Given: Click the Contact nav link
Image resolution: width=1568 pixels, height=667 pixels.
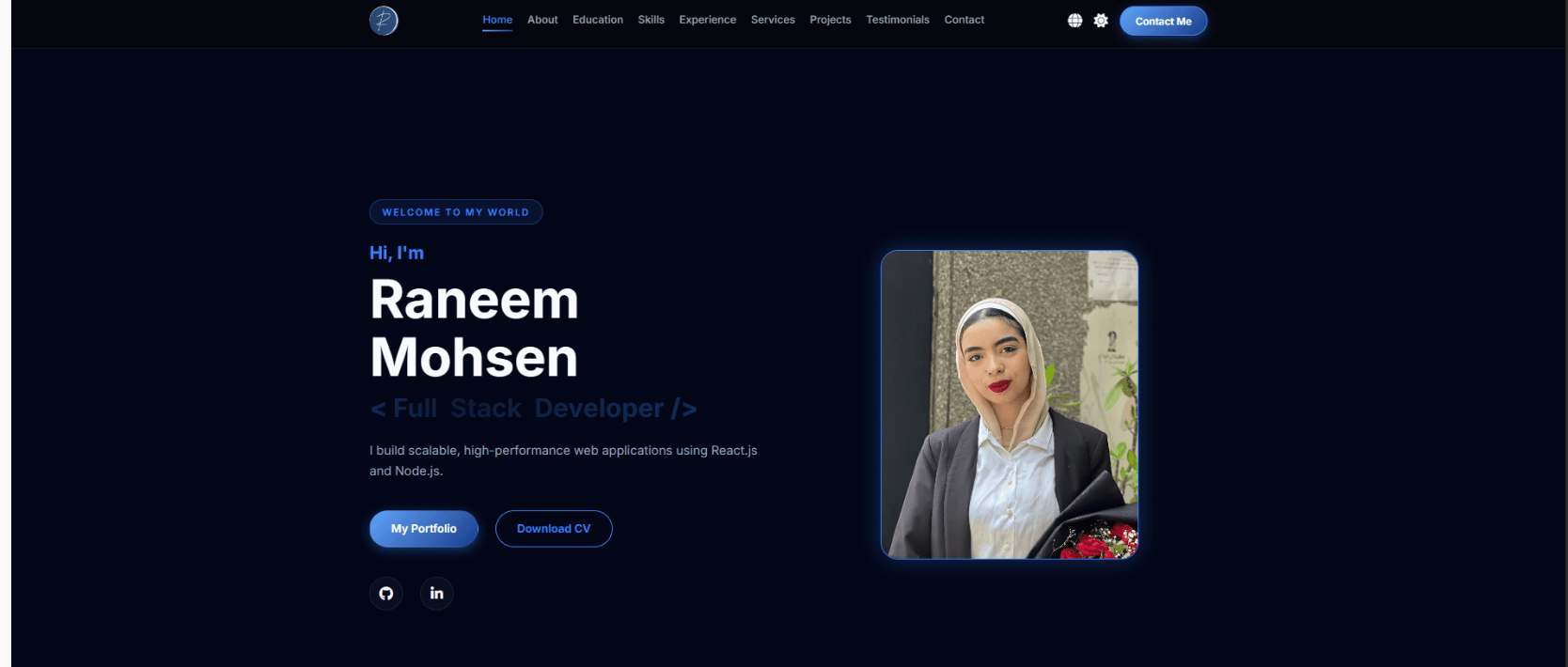Looking at the screenshot, I should coord(964,20).
